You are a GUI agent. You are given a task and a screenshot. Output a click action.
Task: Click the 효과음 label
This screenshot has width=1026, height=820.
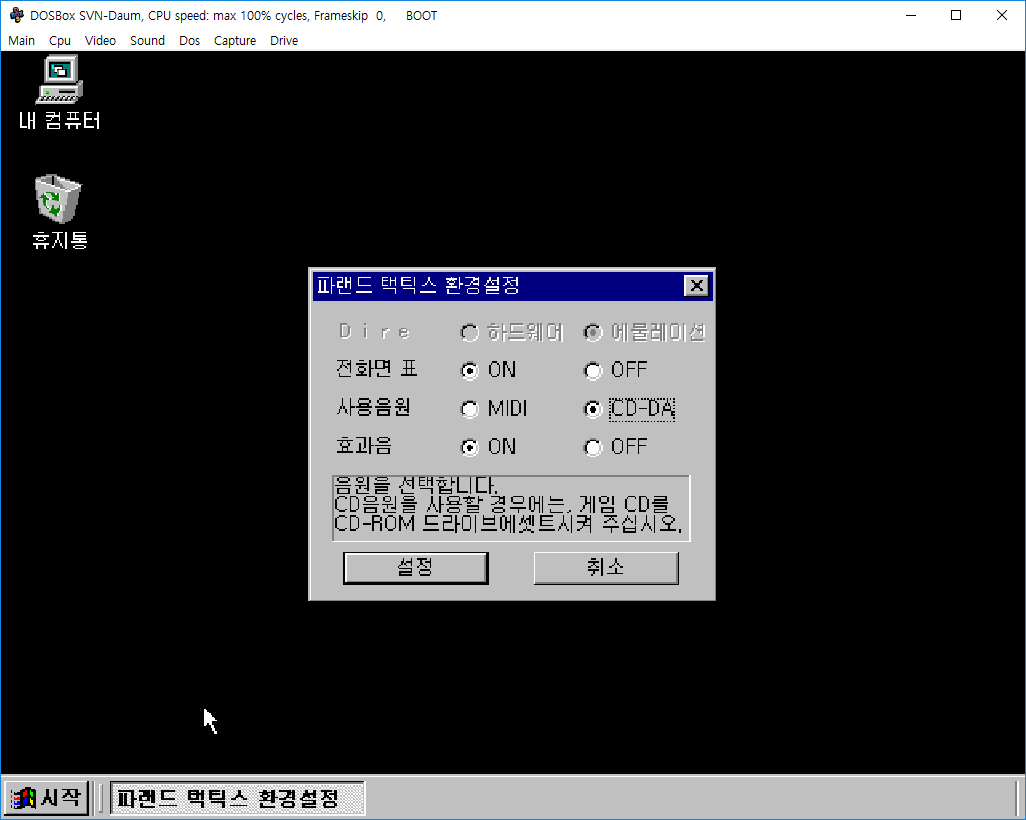click(x=364, y=446)
